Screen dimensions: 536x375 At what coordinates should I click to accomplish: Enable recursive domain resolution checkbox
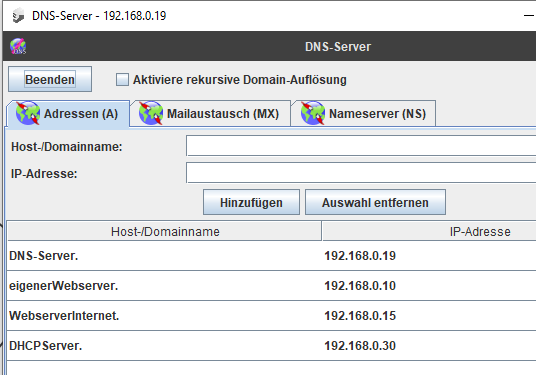(x=122, y=80)
